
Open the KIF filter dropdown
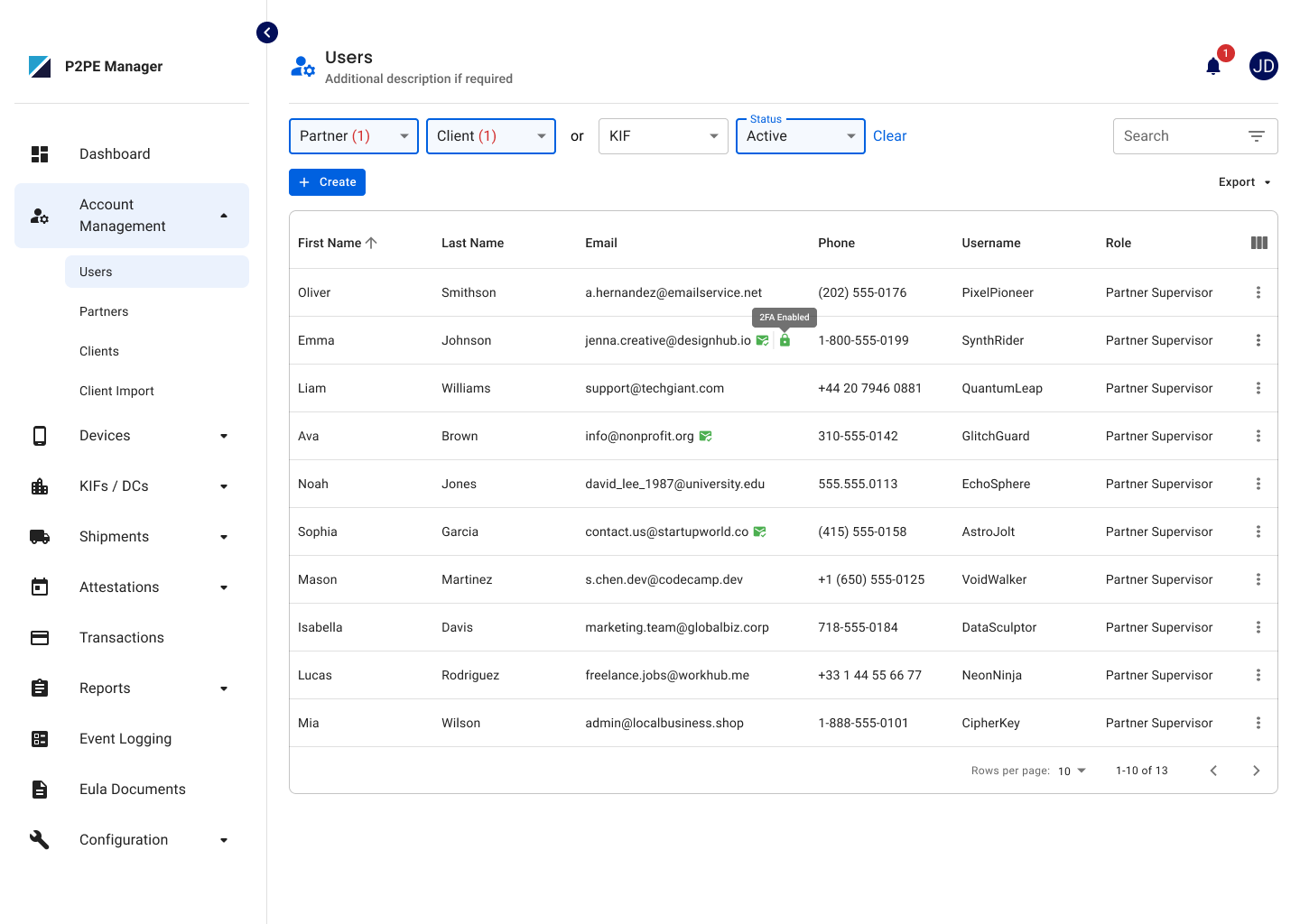tap(664, 136)
